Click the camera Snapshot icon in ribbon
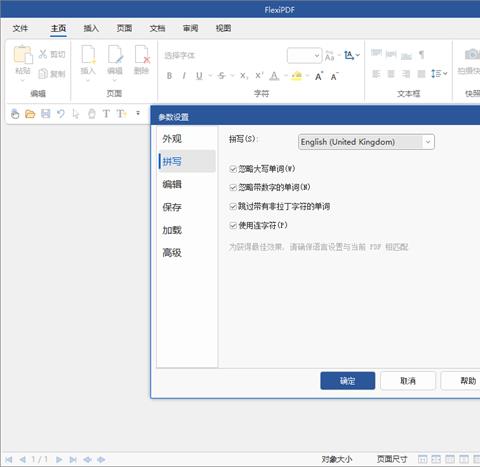The image size is (480, 467). [x=472, y=54]
